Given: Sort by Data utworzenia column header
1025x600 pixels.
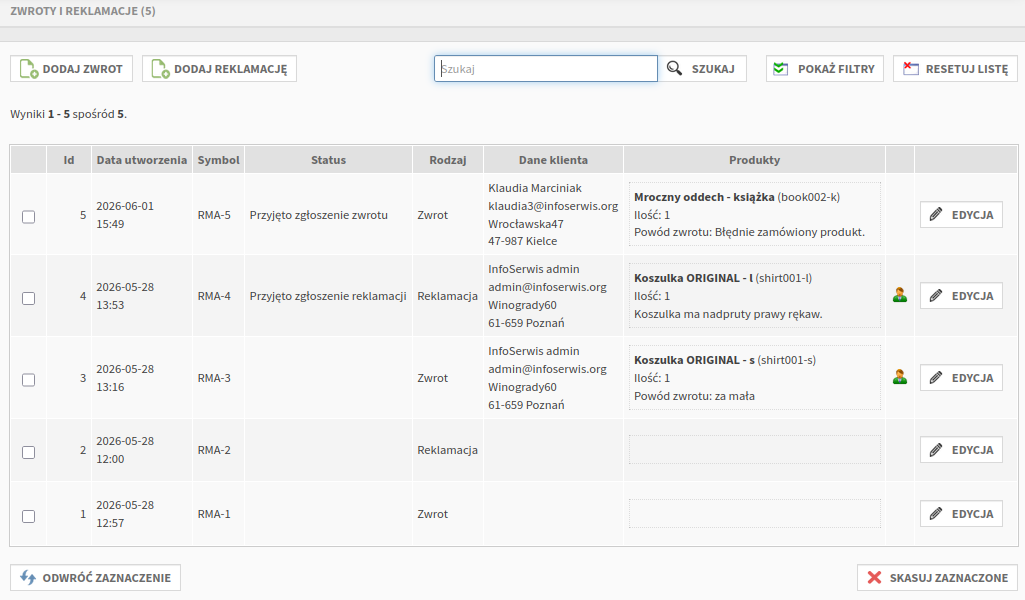Looking at the screenshot, I should coord(142,160).
